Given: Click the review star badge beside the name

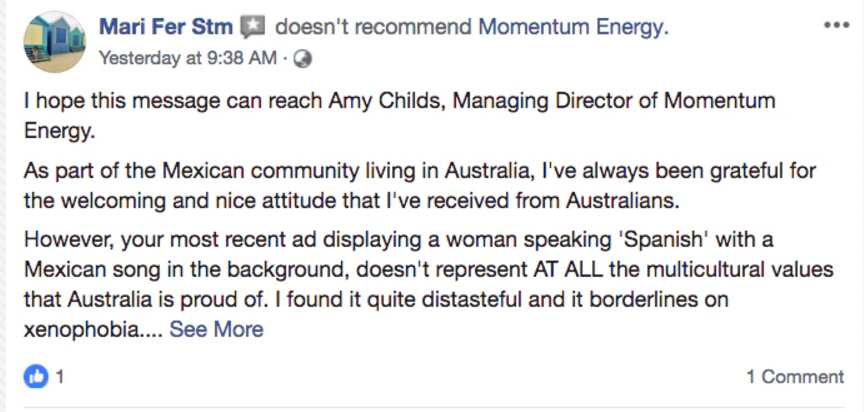Looking at the screenshot, I should point(254,27).
